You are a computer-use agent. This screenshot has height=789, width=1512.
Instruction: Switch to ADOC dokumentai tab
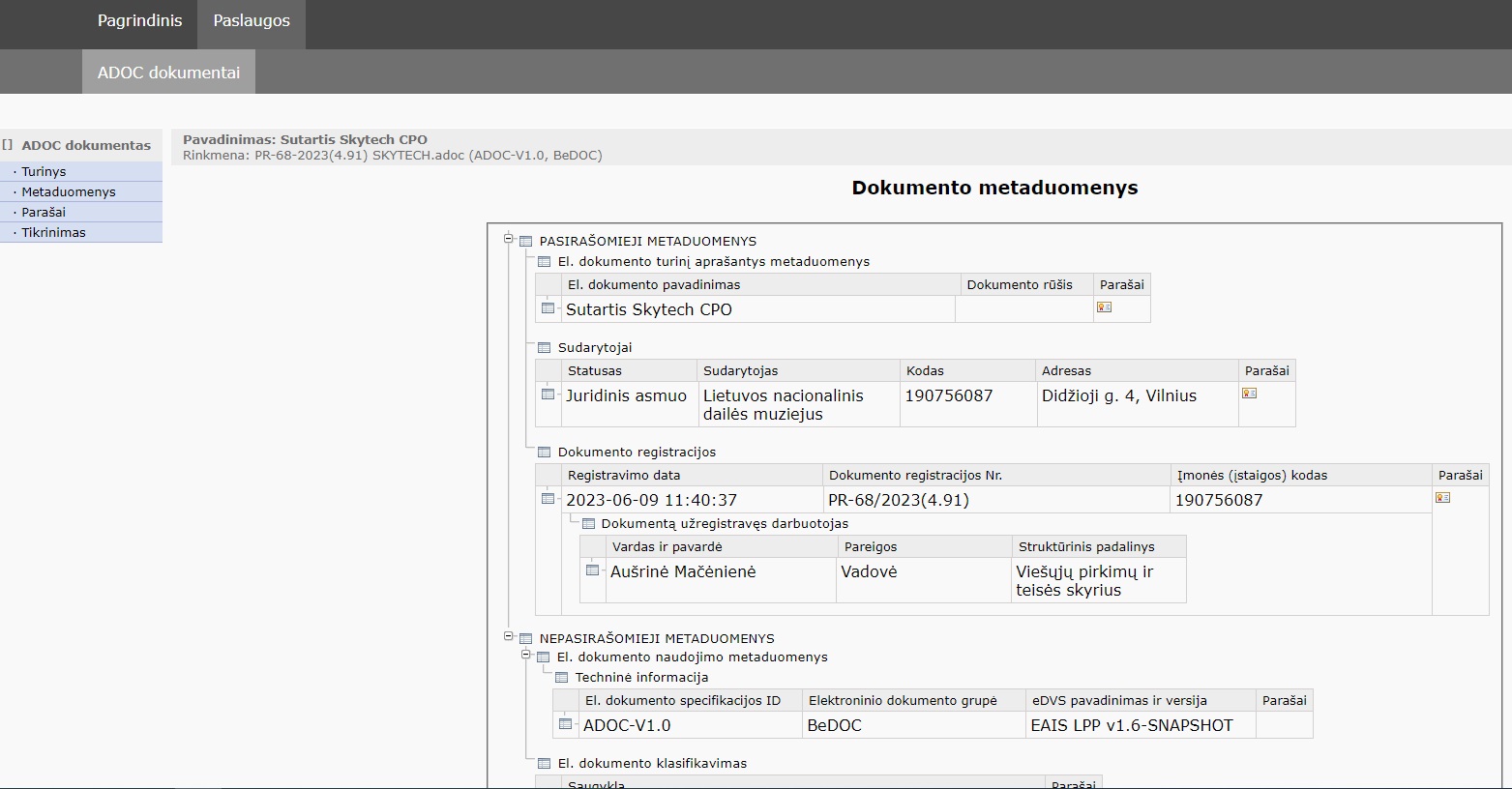pos(168,73)
